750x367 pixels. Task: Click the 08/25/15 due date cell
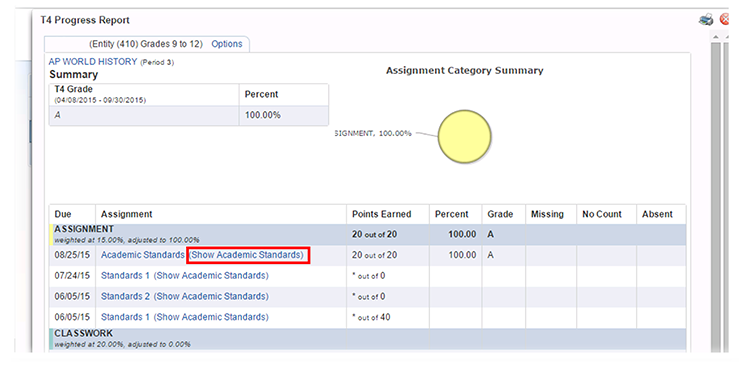click(x=72, y=255)
